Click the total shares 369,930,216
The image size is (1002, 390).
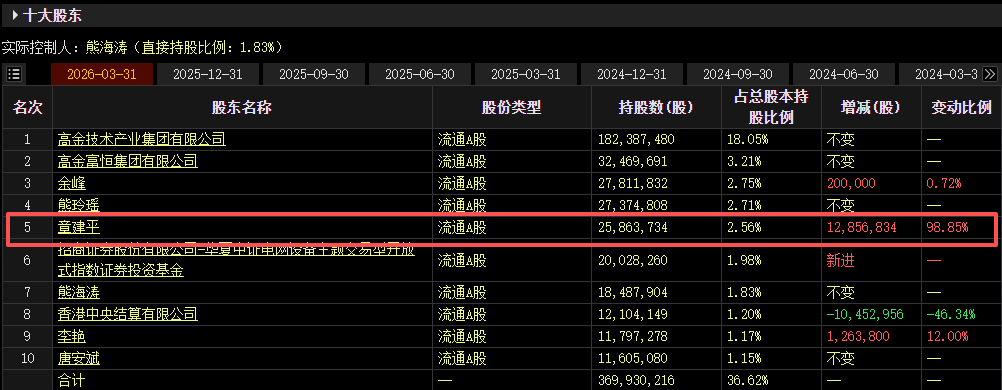pyautogui.click(x=636, y=381)
